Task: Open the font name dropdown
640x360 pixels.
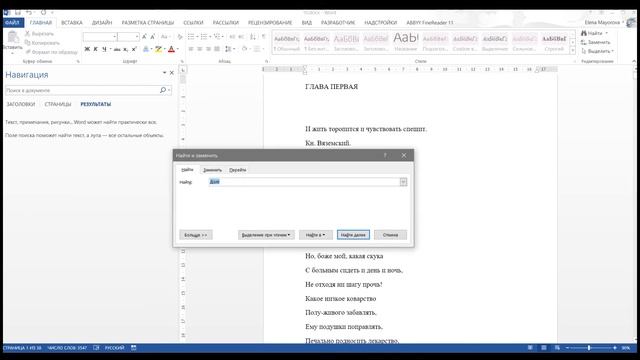Action: tap(115, 37)
